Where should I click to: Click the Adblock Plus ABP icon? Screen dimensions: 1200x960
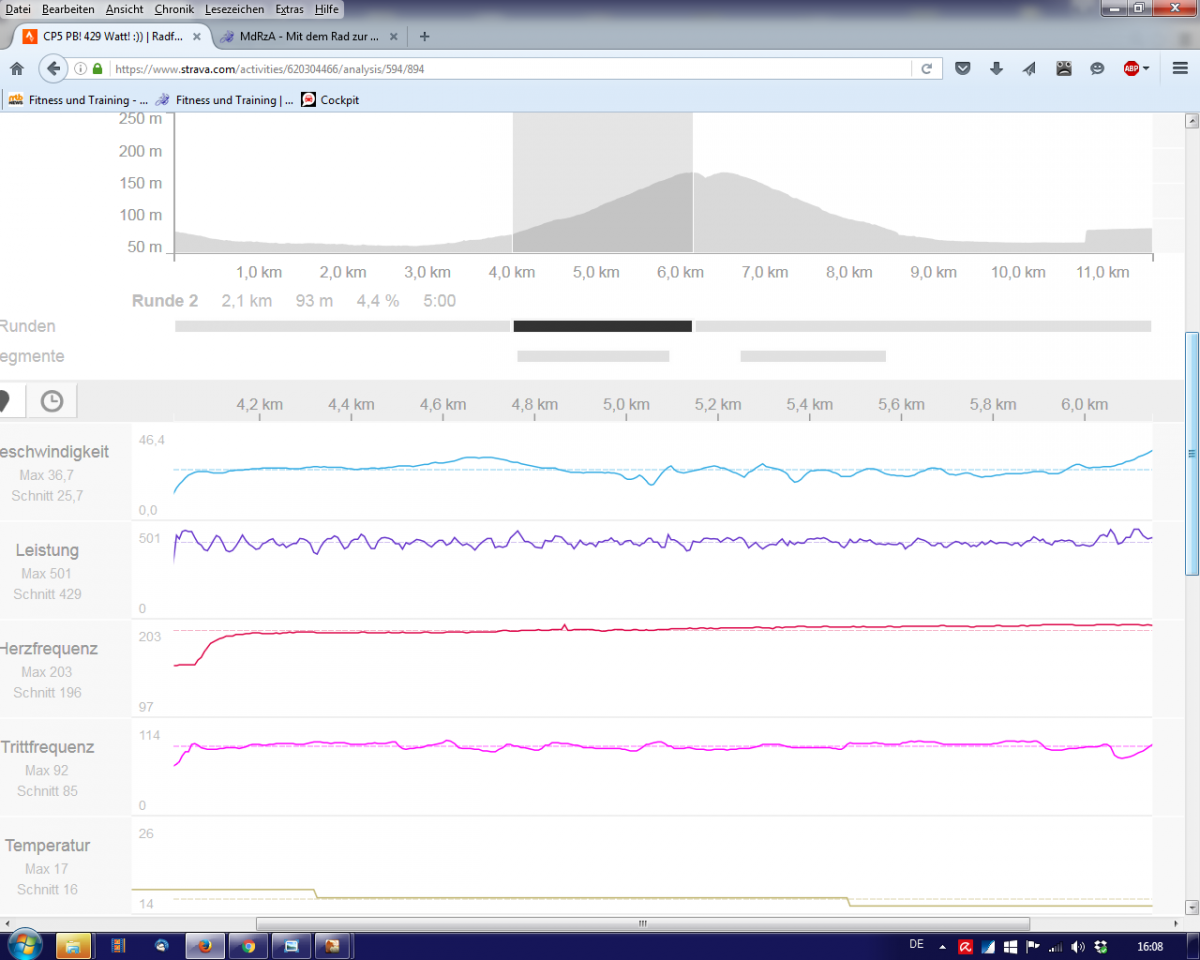[x=1131, y=69]
